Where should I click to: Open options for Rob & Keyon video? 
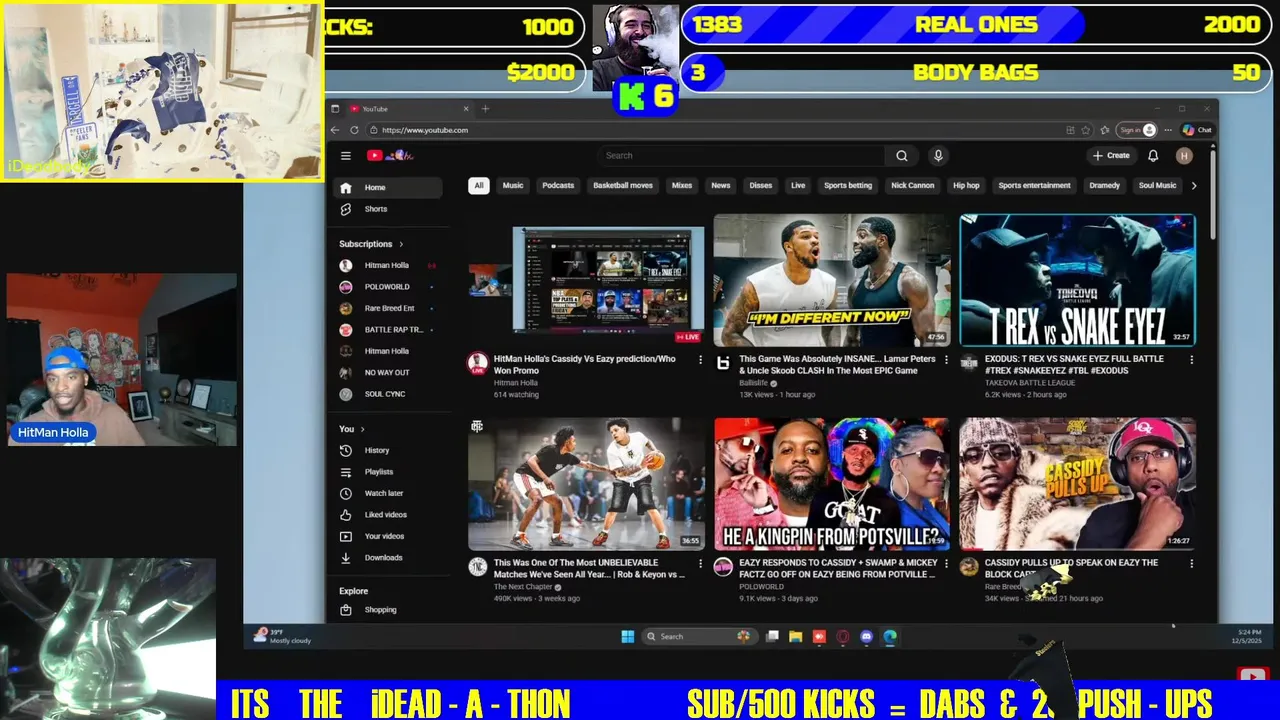click(x=700, y=564)
